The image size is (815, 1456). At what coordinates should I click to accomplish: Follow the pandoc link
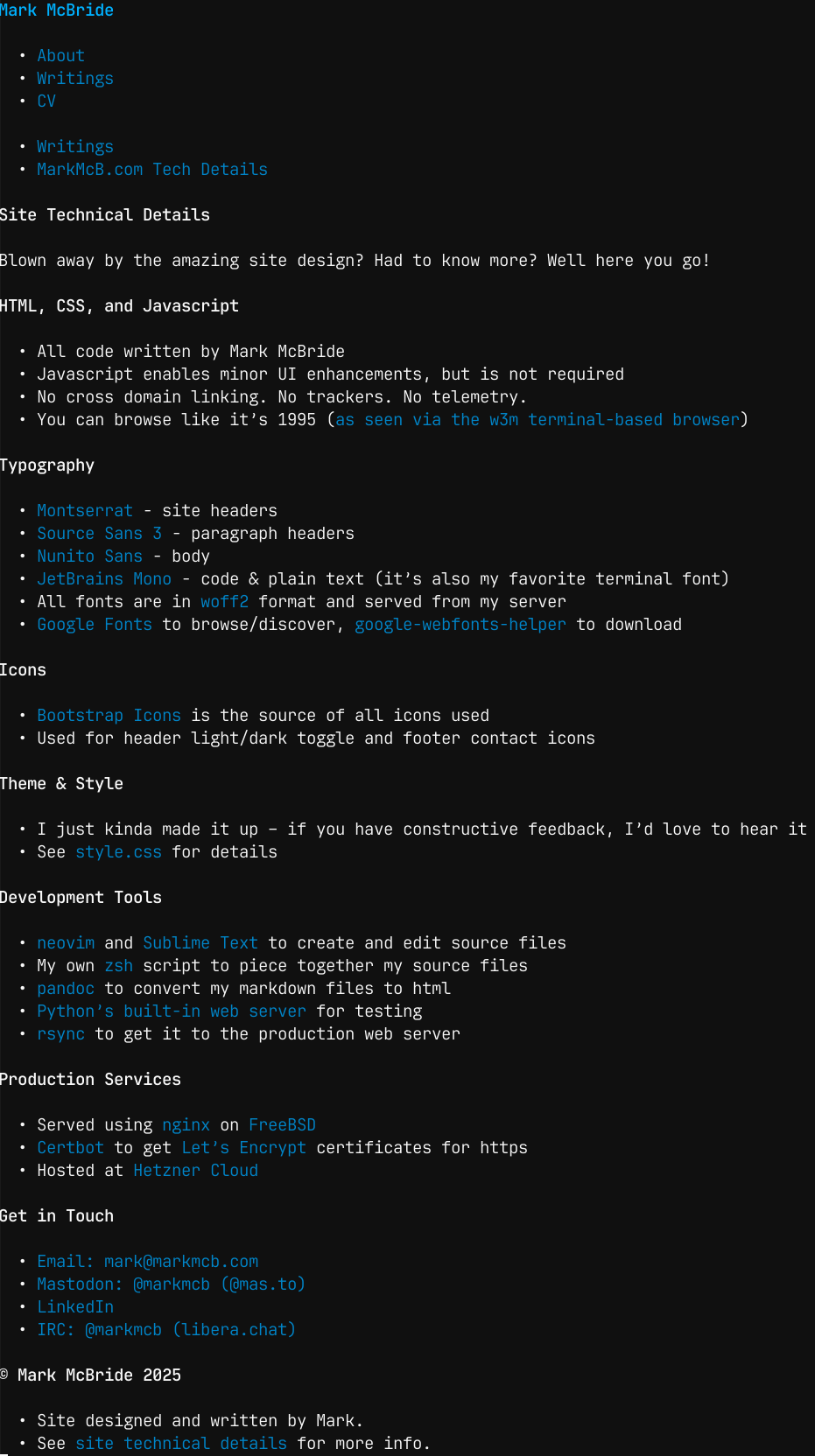(66, 989)
